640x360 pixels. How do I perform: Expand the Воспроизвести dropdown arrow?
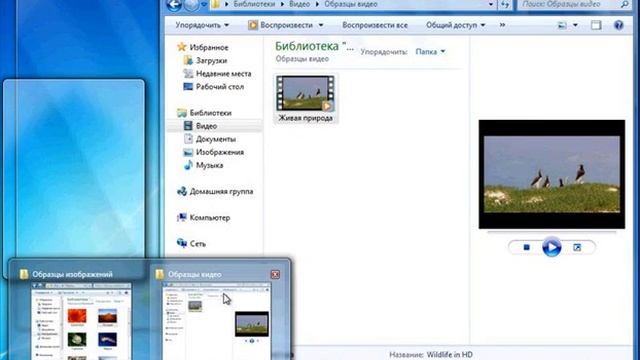(321, 25)
